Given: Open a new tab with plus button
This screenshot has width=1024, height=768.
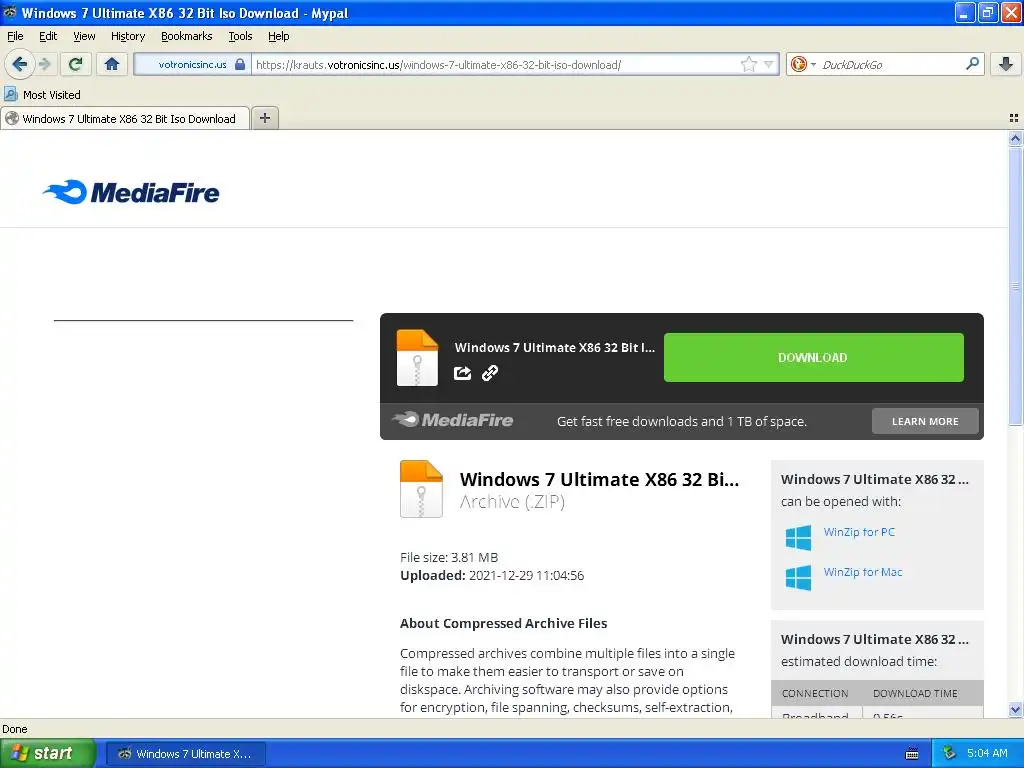Looking at the screenshot, I should [264, 118].
